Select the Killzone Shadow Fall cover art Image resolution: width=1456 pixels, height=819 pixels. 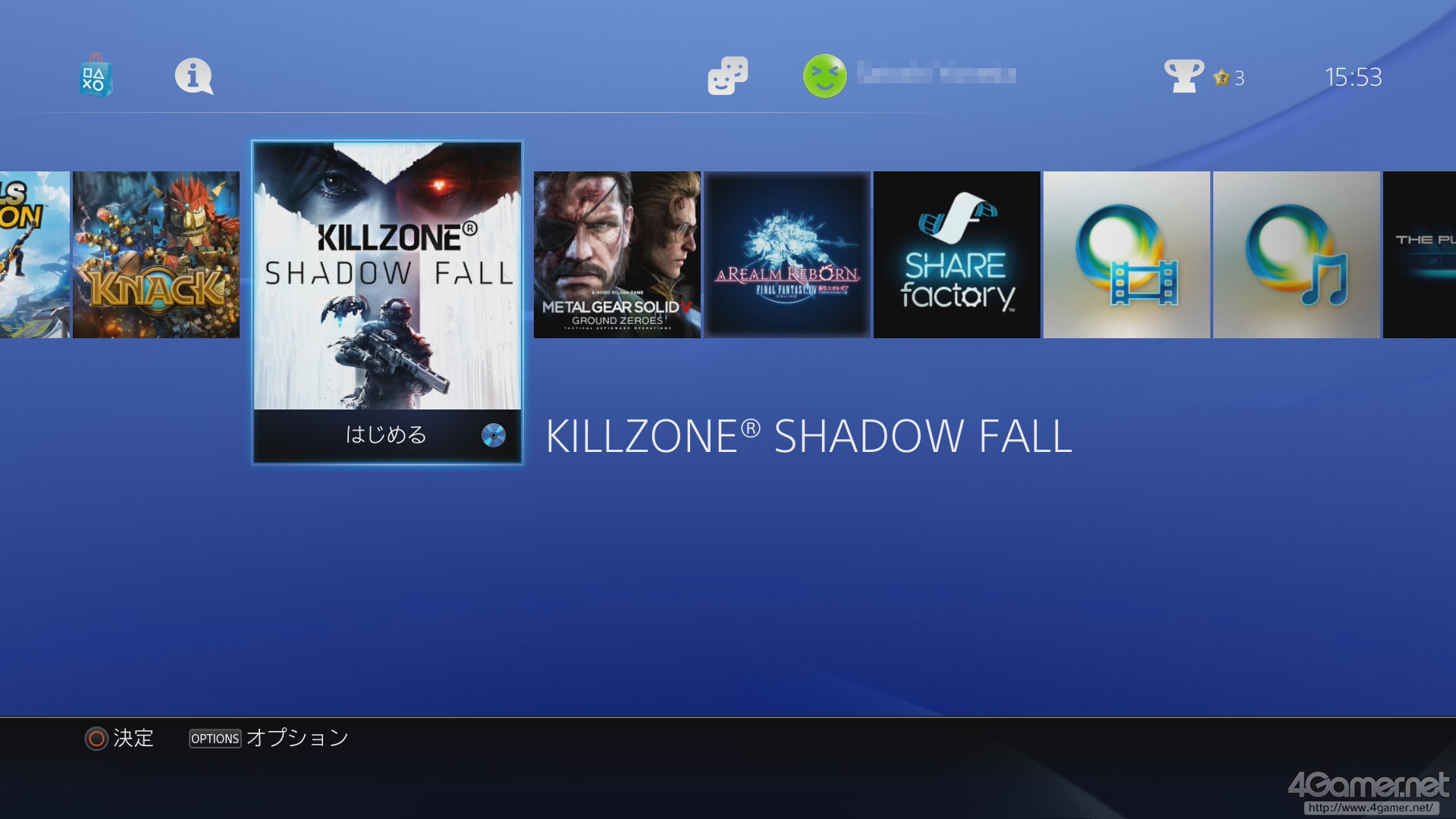pyautogui.click(x=388, y=277)
